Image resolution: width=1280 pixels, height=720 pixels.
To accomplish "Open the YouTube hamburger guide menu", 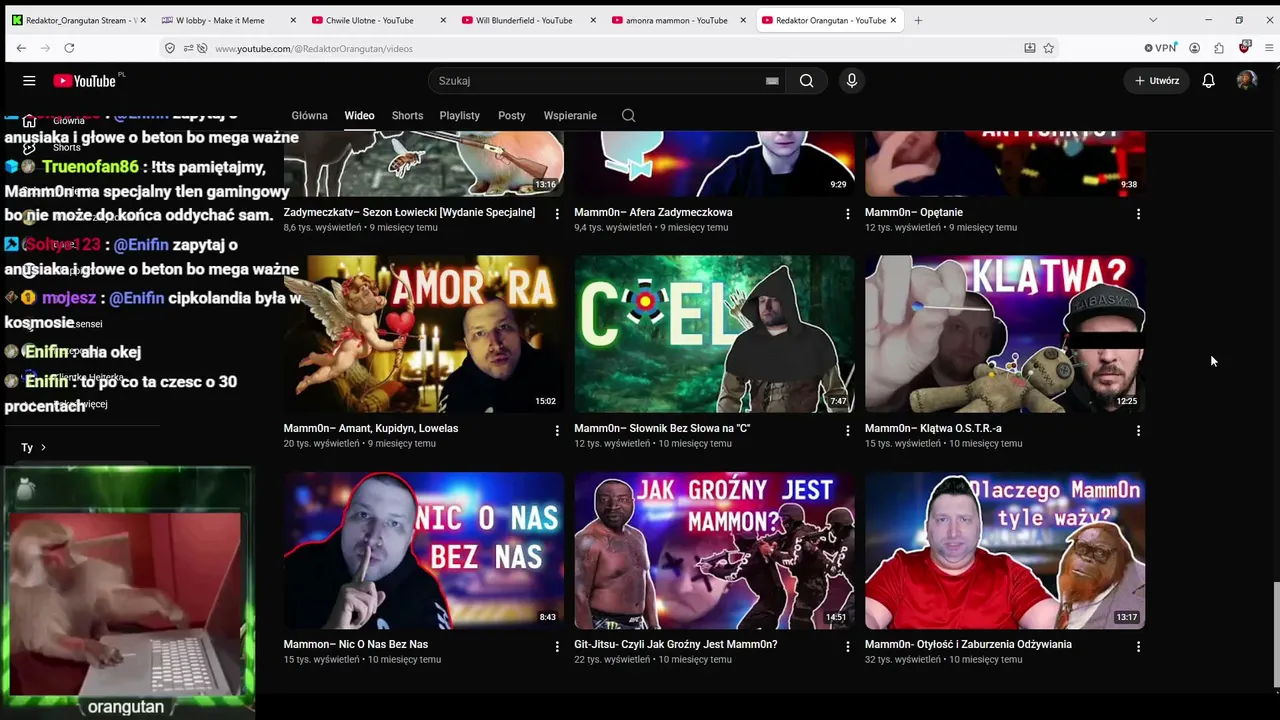I will (x=29, y=81).
